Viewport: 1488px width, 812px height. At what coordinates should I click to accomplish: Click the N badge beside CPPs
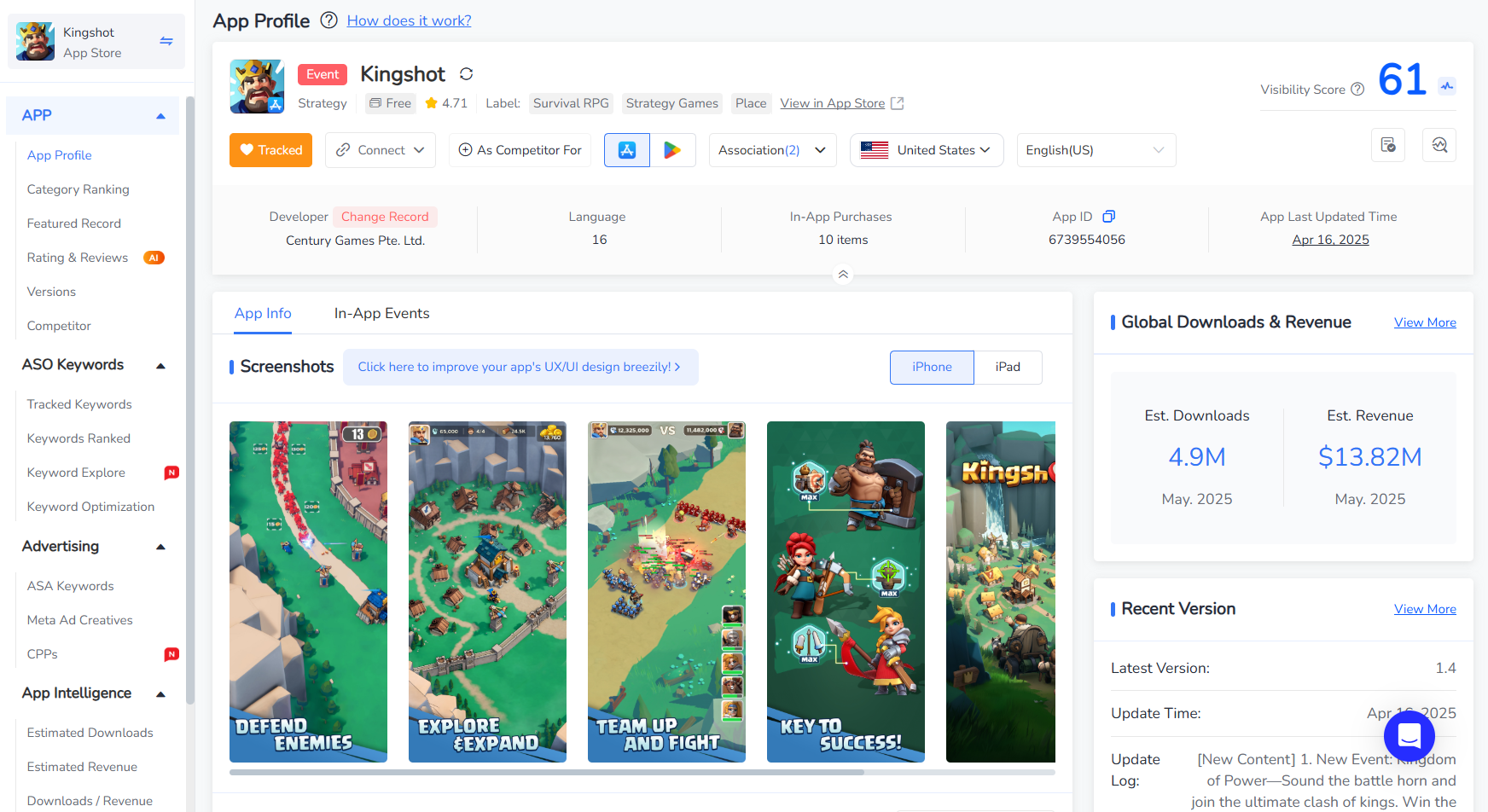pos(171,654)
